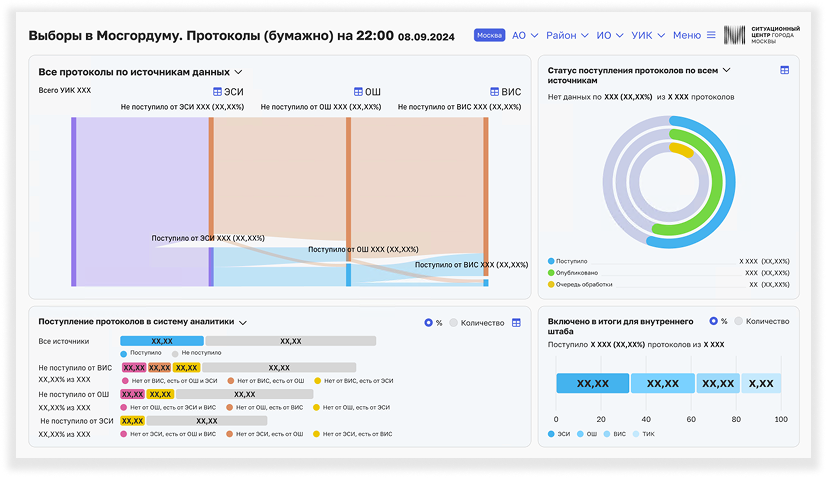
Task: Expand the УИК dropdown
Action: coord(648,35)
